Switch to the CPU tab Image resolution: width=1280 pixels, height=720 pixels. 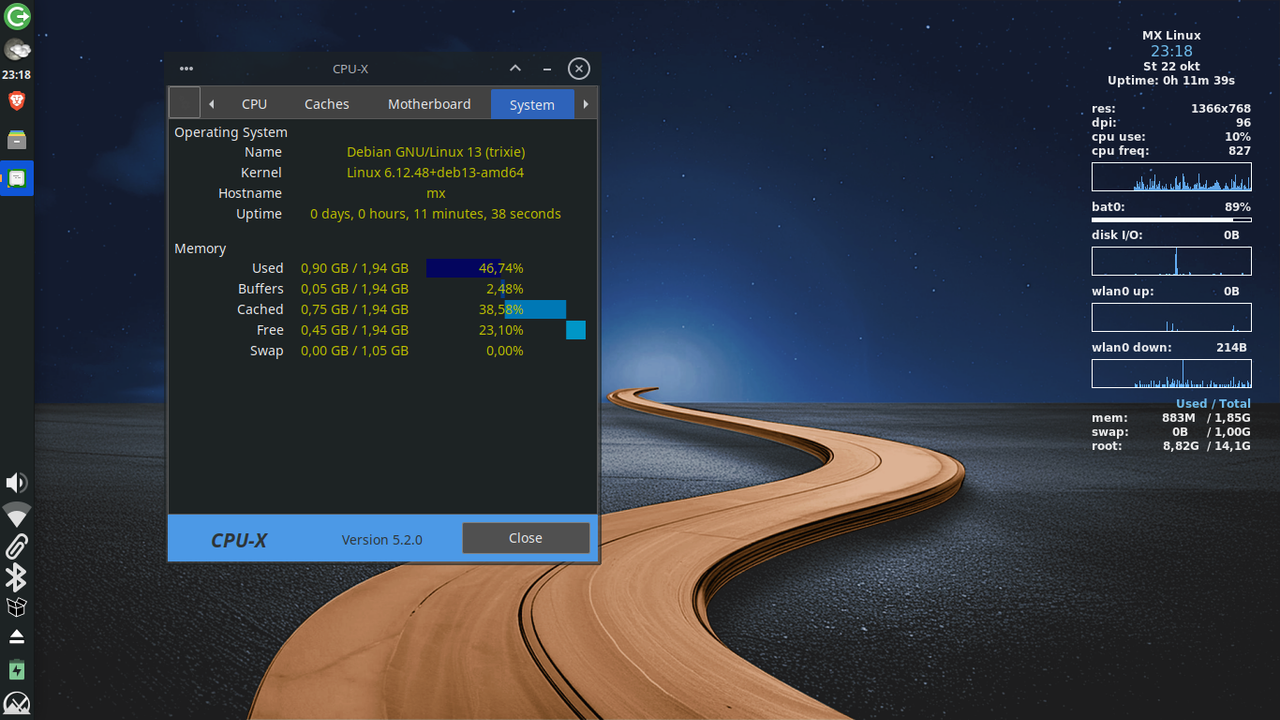point(254,104)
